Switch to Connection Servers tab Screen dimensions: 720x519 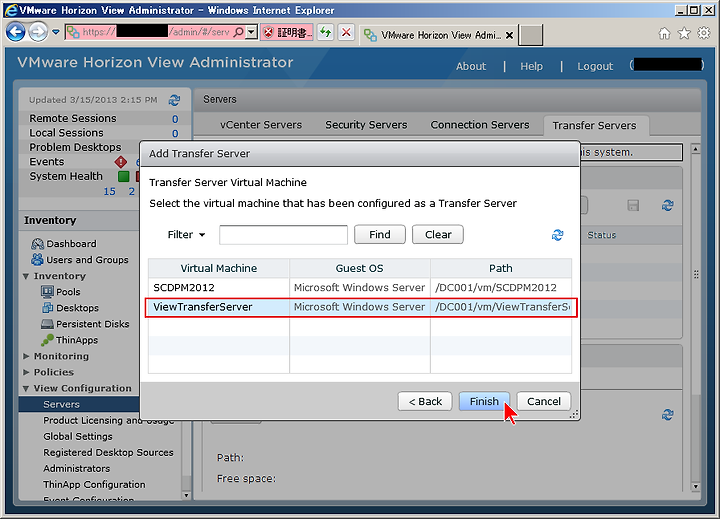pyautogui.click(x=480, y=125)
